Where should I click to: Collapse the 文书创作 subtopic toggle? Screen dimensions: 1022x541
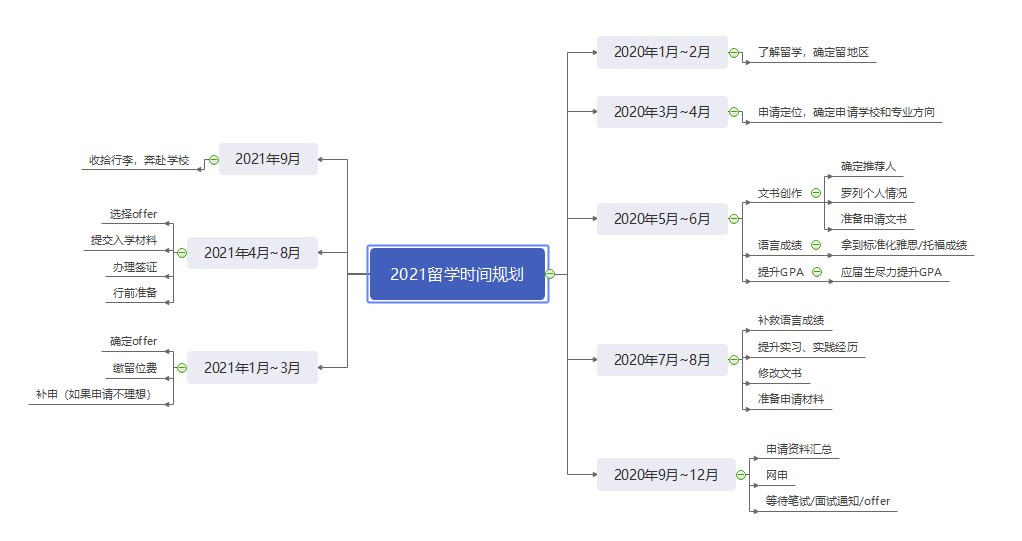point(816,193)
